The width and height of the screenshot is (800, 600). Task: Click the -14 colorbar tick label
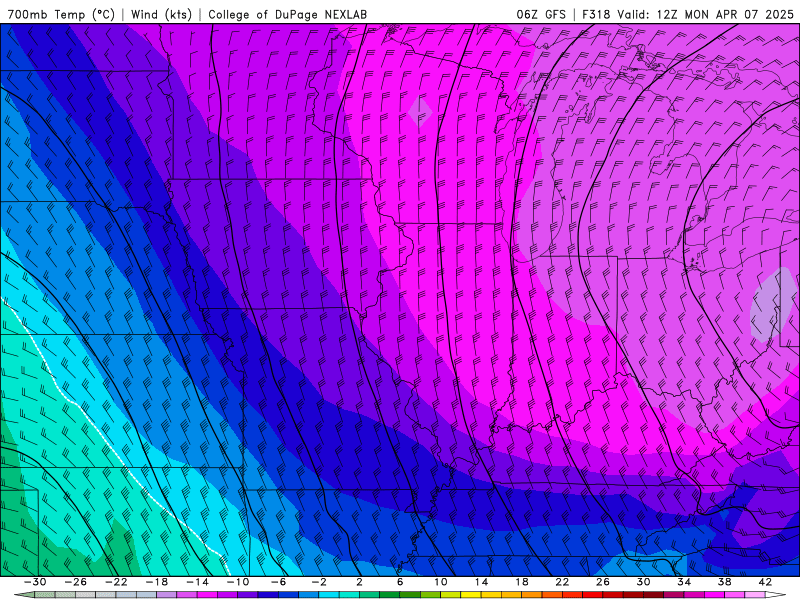[197, 582]
